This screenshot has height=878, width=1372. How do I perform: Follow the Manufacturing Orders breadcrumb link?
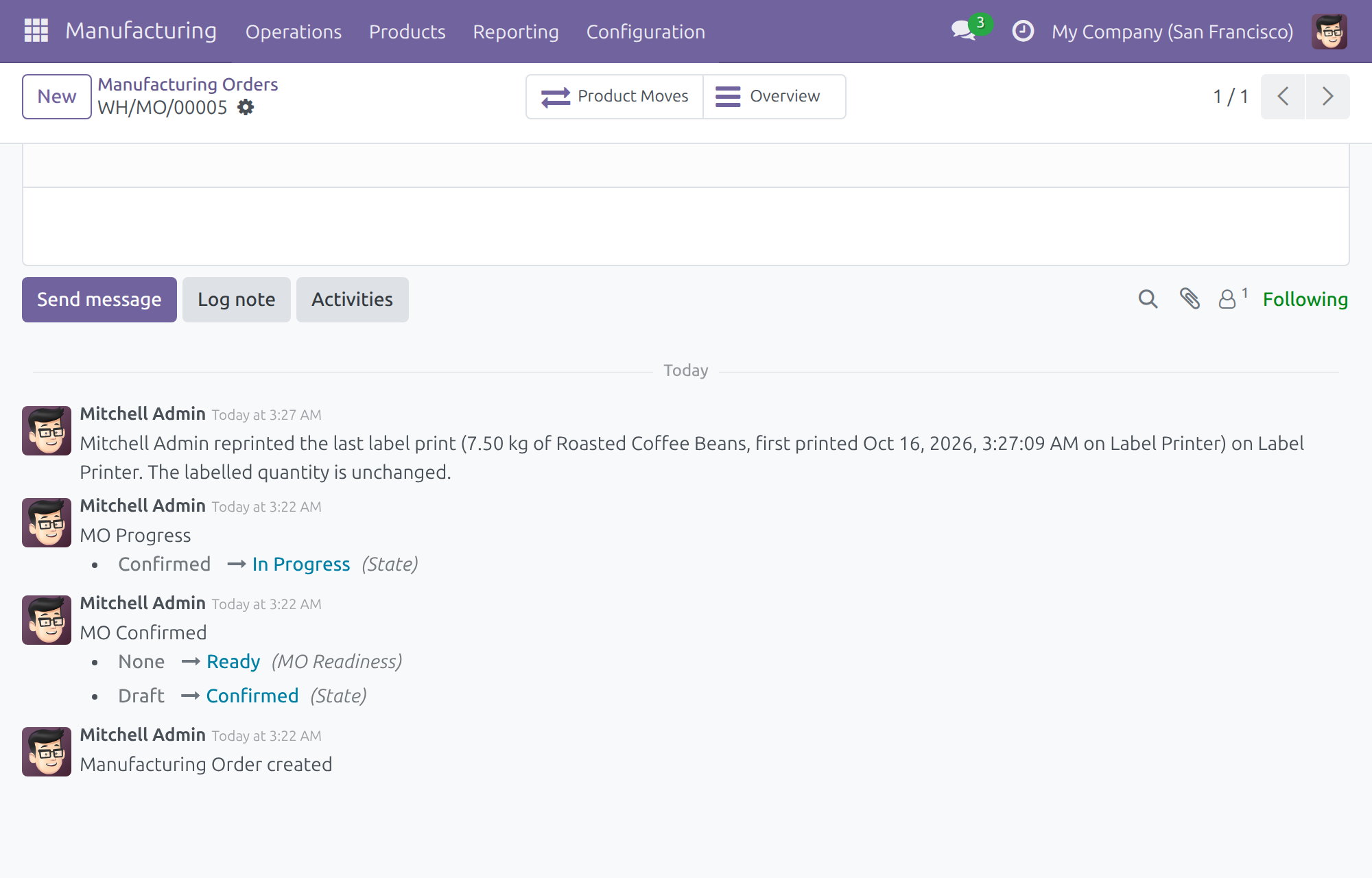tap(188, 84)
